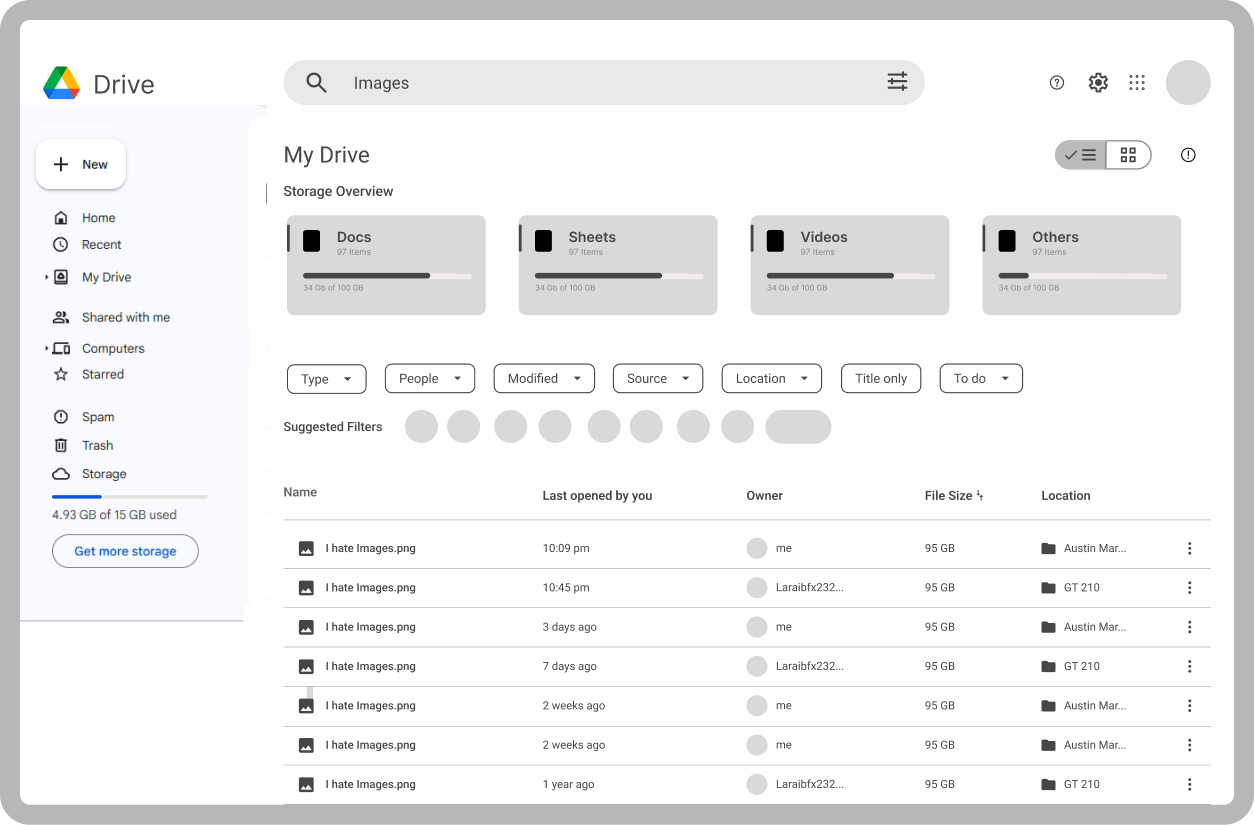Open more actions for 10:45 pm file
Image resolution: width=1254 pixels, height=825 pixels.
(x=1189, y=588)
